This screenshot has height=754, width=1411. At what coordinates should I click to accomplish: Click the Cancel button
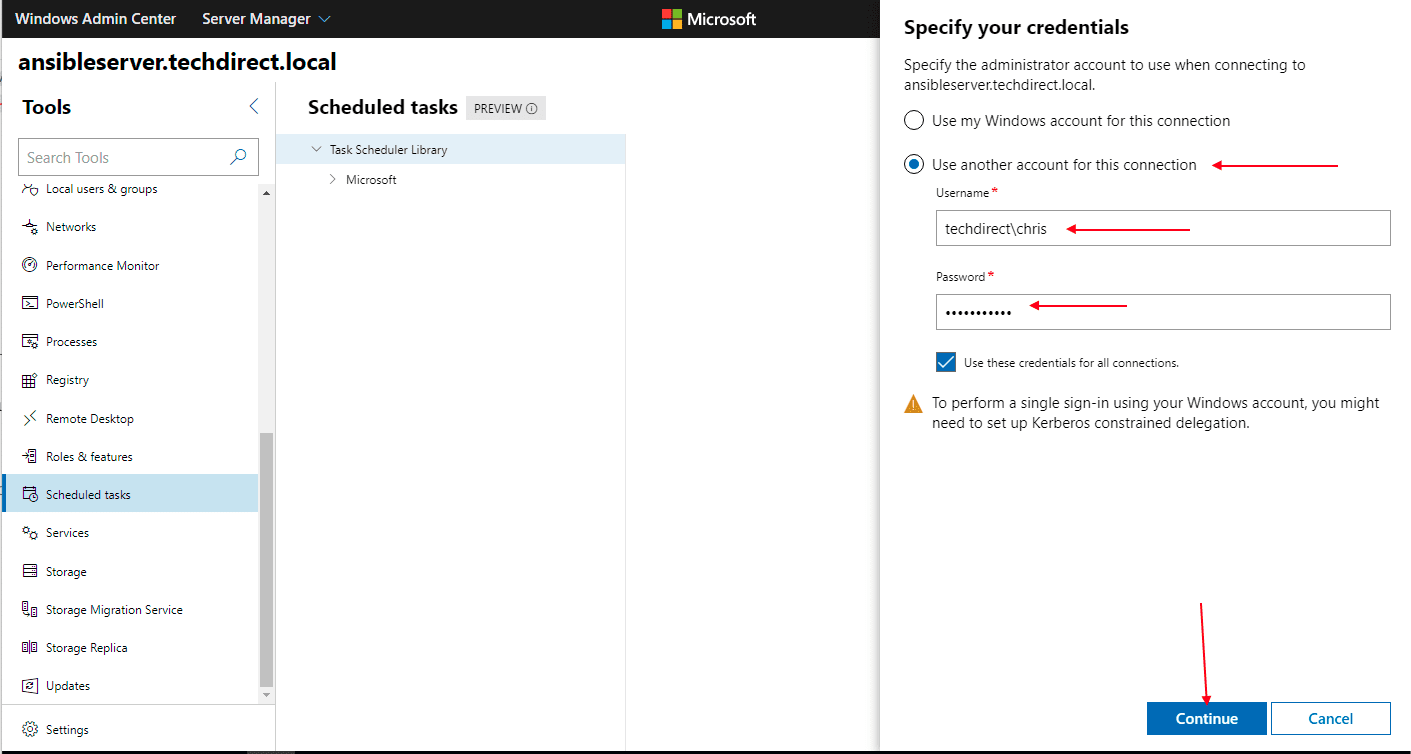point(1330,718)
